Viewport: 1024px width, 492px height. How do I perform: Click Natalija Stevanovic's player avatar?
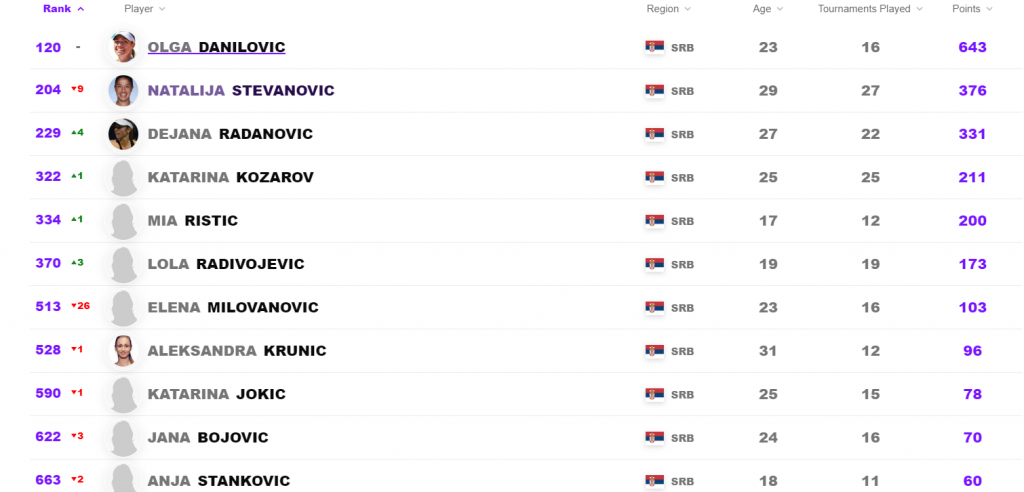tap(123, 91)
